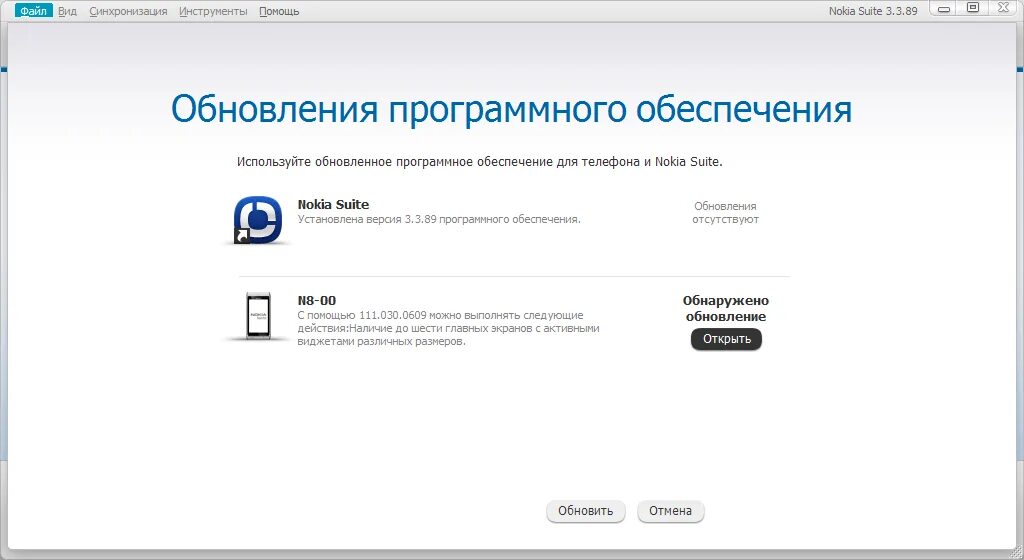
Task: Click the 'Обновления отсутствуют' status text
Action: [726, 213]
